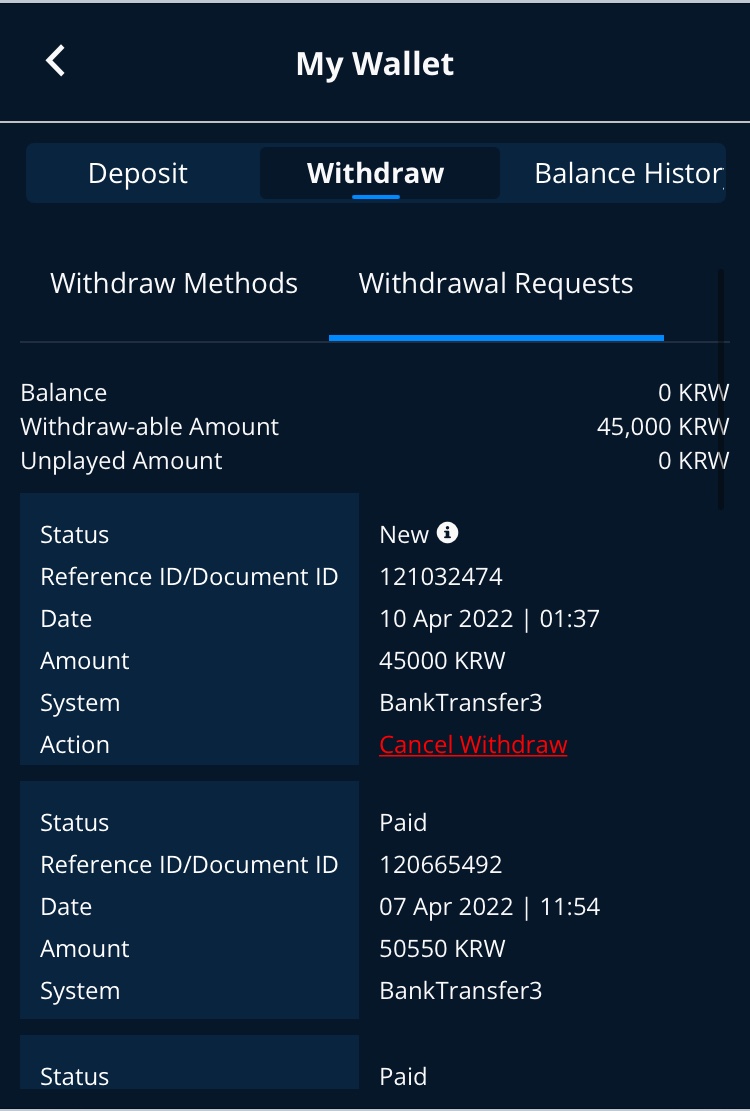Open the Balance History tab
Image resolution: width=750 pixels, height=1111 pixels.
coord(629,173)
